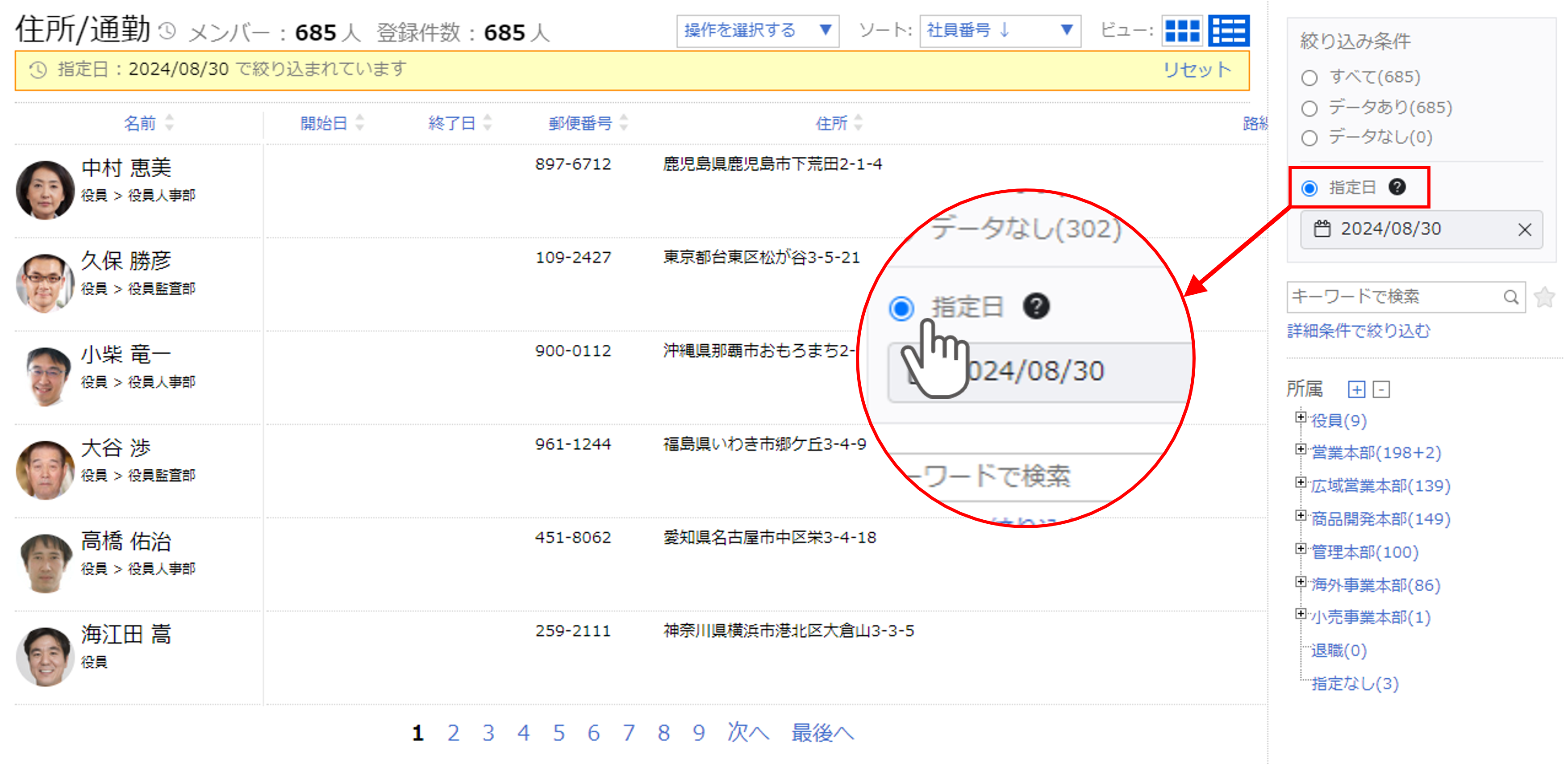The image size is (1568, 764).
Task: Go to page 5
Action: coord(558,733)
